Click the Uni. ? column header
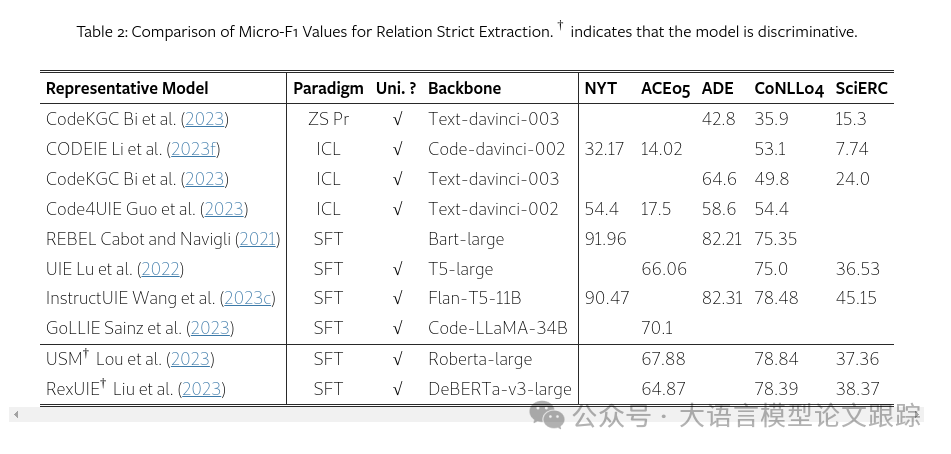This screenshot has height=454, width=951. tap(396, 88)
